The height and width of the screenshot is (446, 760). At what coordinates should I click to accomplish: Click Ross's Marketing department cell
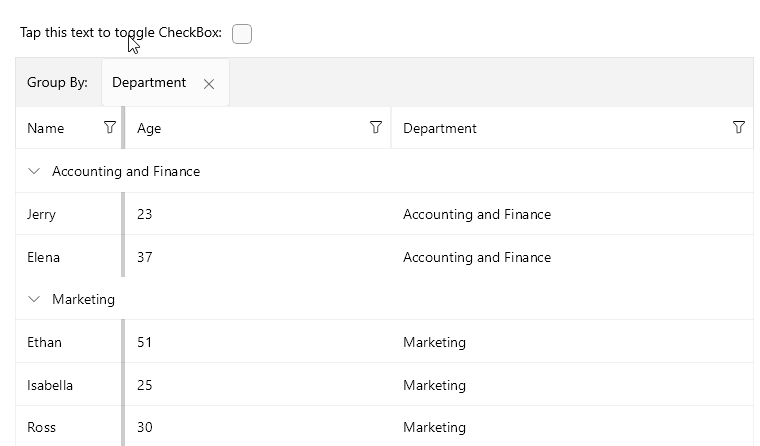point(434,427)
